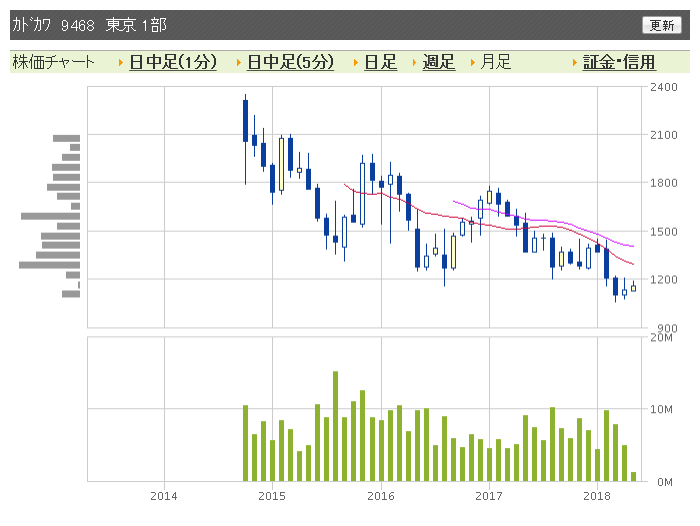Switch to the 日足 daily chart
This screenshot has height=526, width=700.
pyautogui.click(x=380, y=62)
